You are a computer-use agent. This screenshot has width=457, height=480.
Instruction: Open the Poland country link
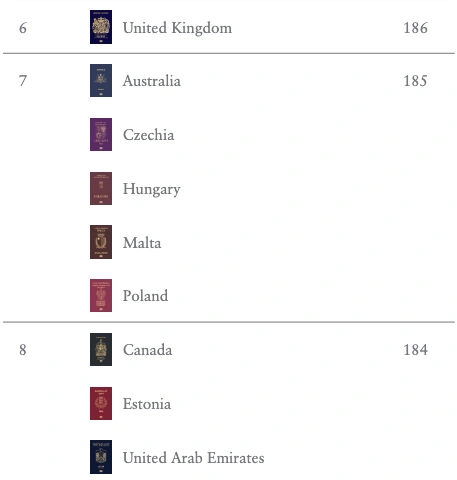(145, 296)
